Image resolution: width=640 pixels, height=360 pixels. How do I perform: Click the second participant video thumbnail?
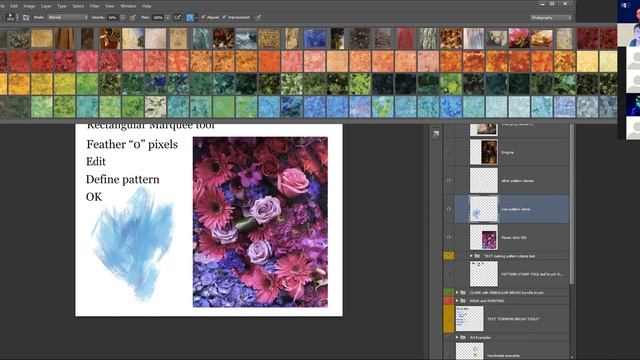[x=629, y=35]
